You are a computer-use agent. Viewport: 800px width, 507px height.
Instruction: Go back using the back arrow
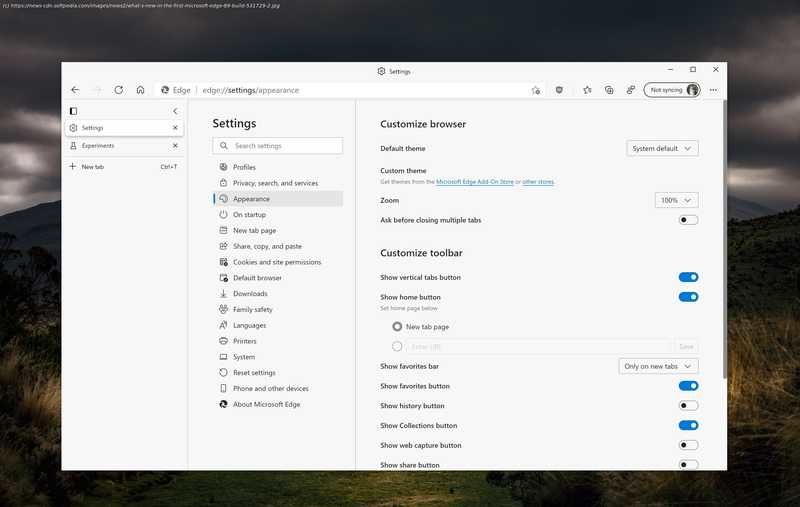(75, 90)
